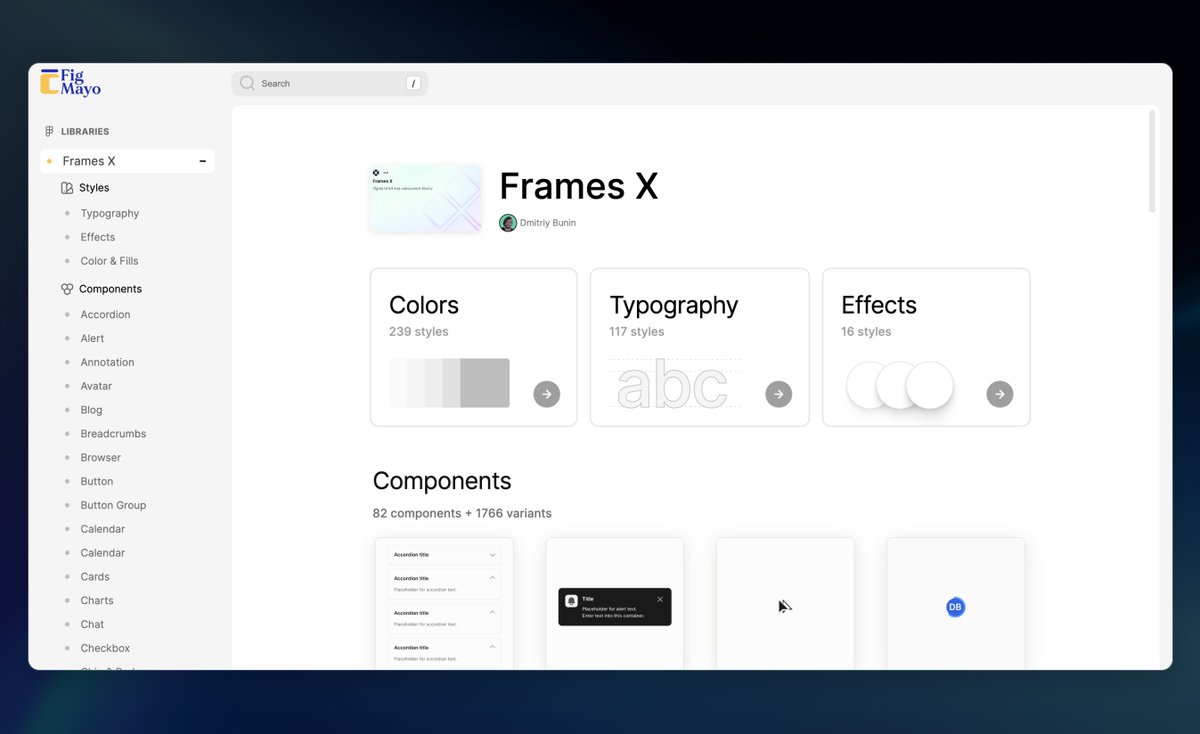The height and width of the screenshot is (734, 1200).
Task: Open Typography in sidebar
Action: point(110,213)
